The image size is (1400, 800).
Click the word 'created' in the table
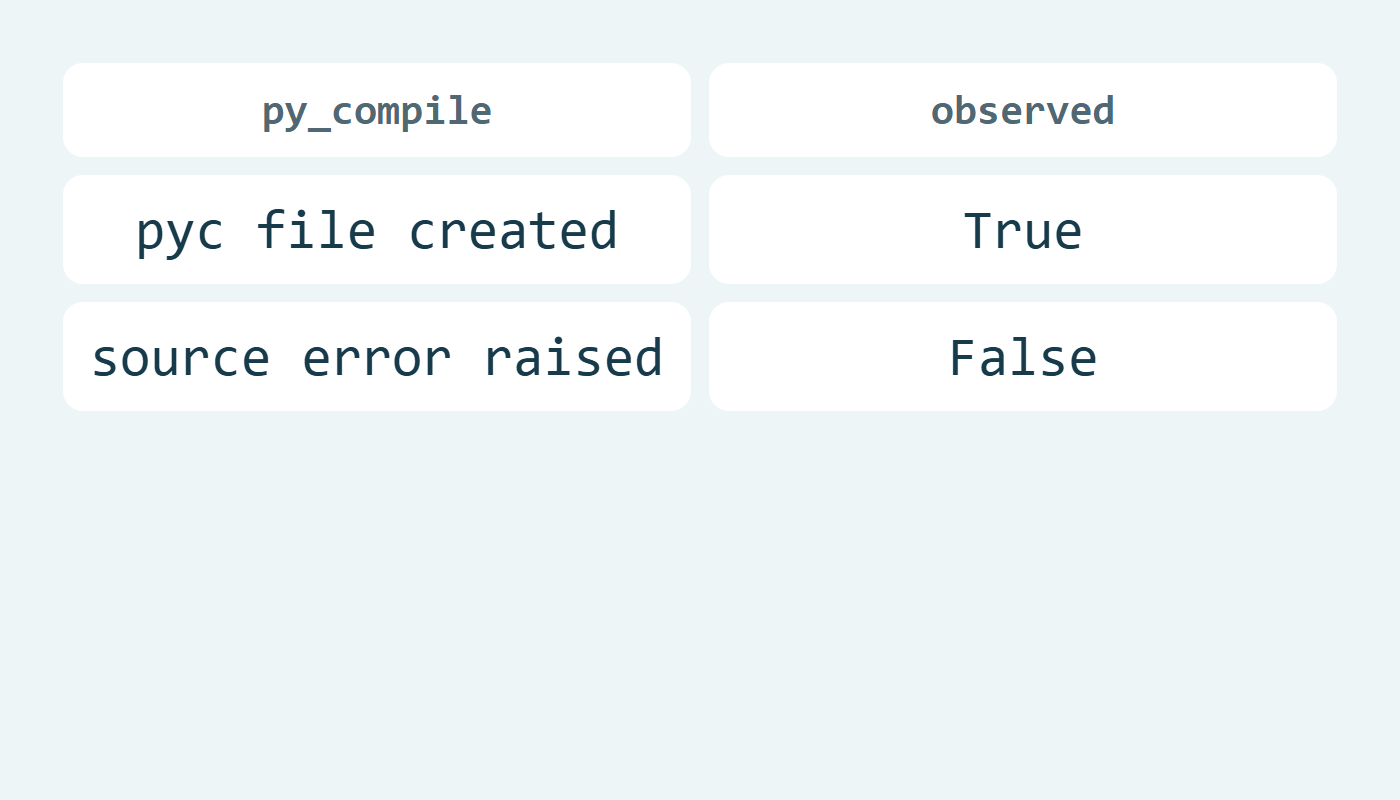pyautogui.click(x=513, y=230)
